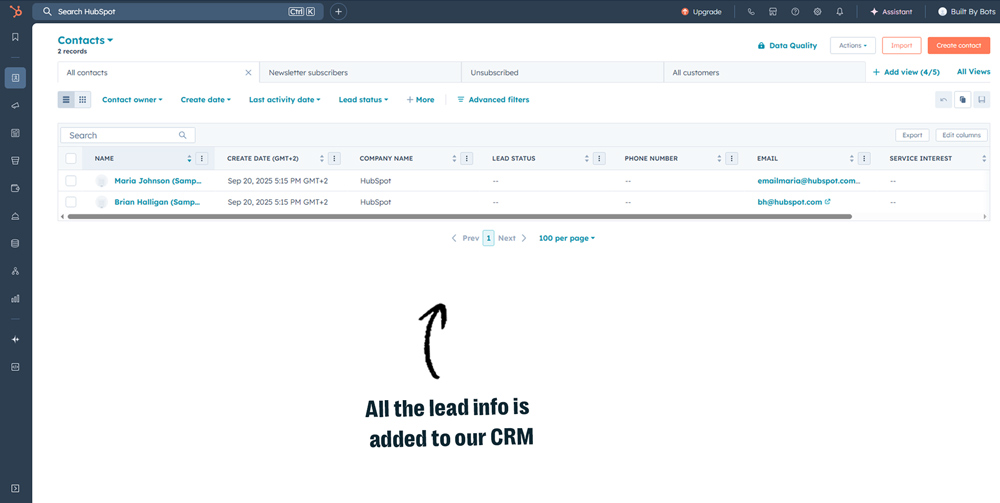Open the CRM contacts sidebar icon
Viewport: 1000px width, 503px height.
pyautogui.click(x=15, y=78)
